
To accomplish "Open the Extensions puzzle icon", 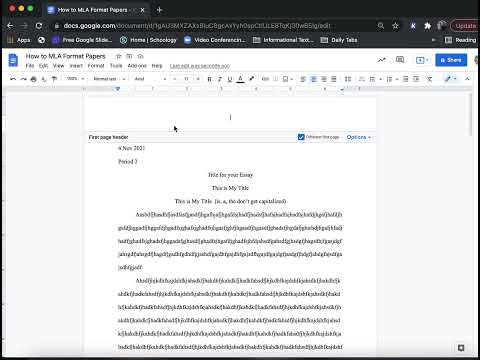I will pyautogui.click(x=428, y=26).
